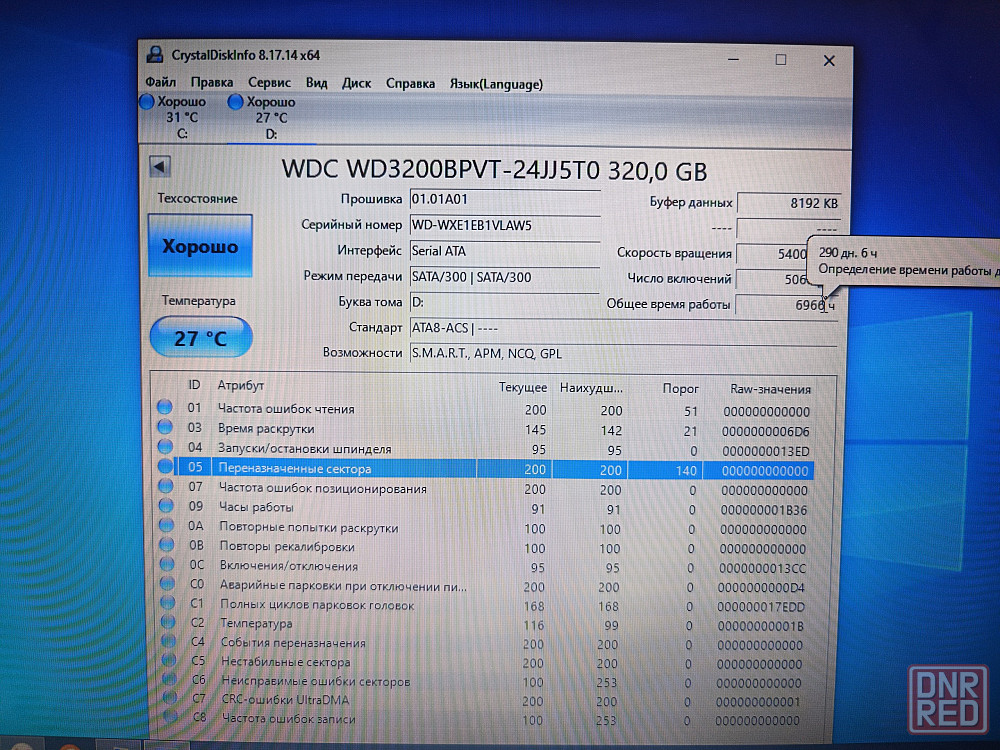Image resolution: width=1000 pixels, height=750 pixels.
Task: Open the Язык(Language) menu
Action: [x=496, y=84]
